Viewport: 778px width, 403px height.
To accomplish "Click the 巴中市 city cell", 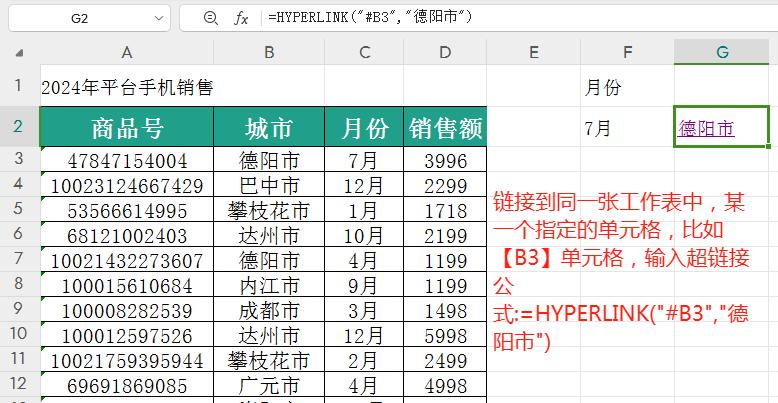I will pyautogui.click(x=269, y=186).
